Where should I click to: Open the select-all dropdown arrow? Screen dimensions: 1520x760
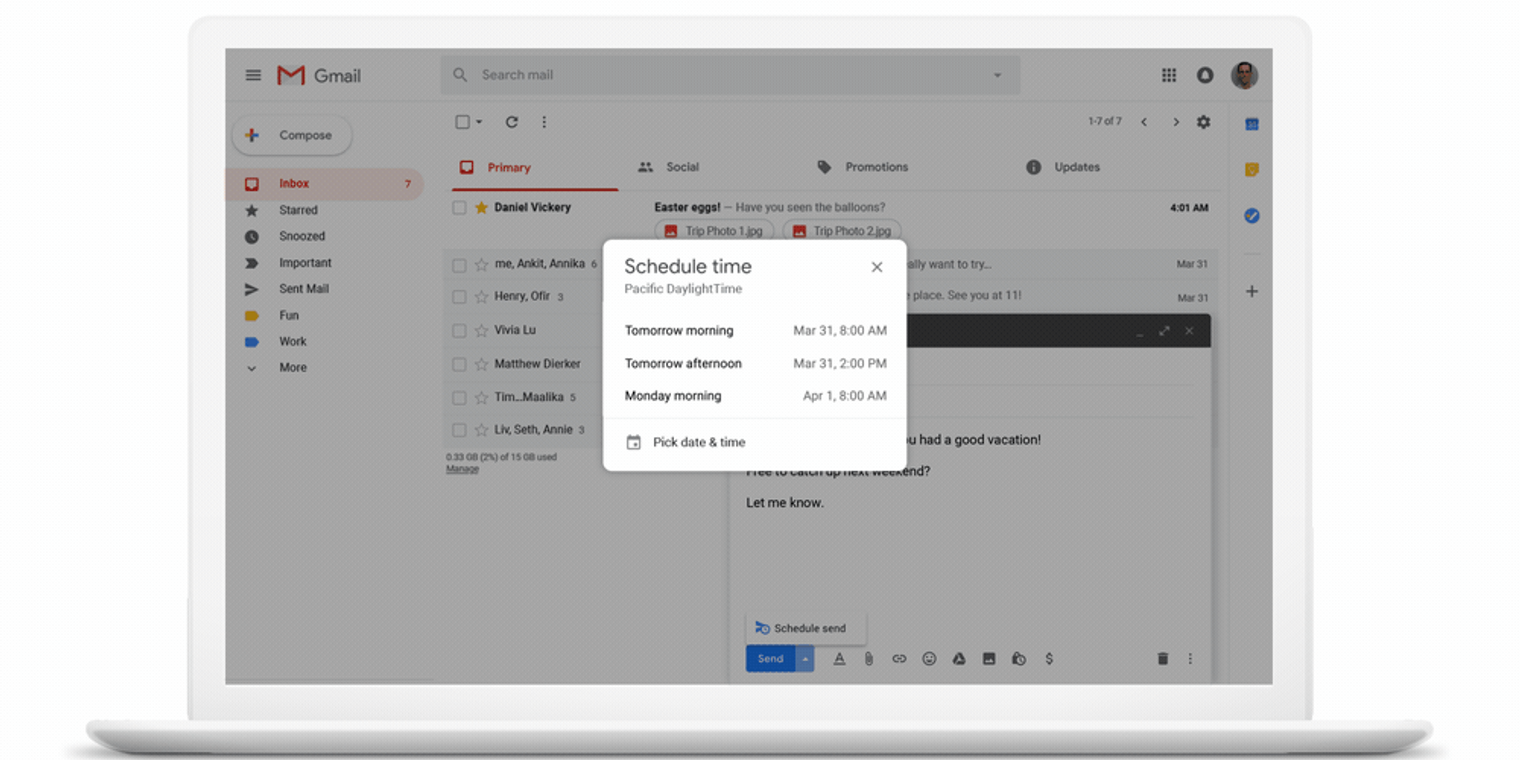[479, 122]
